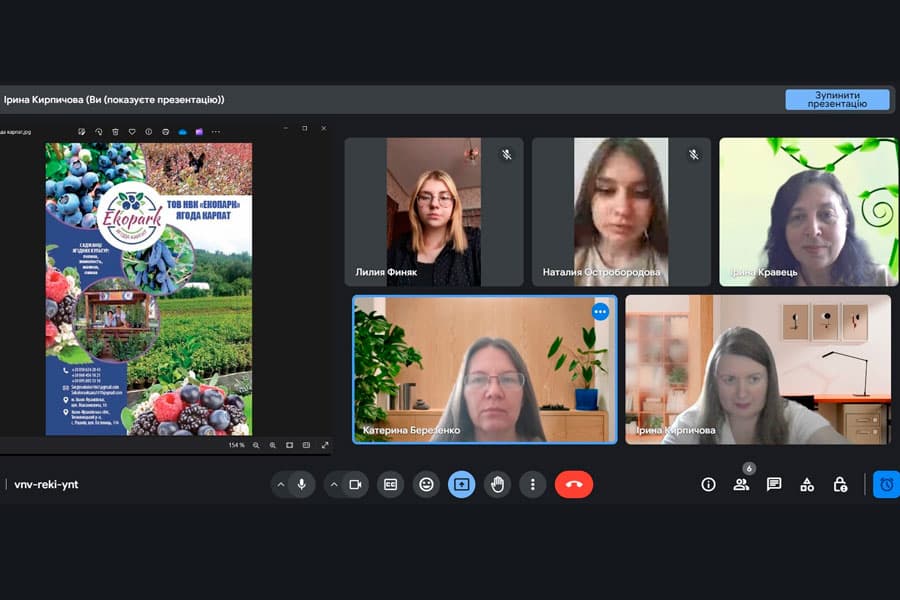Viewport: 900px width, 600px height.
Task: Fit image to window
Action: [289, 445]
